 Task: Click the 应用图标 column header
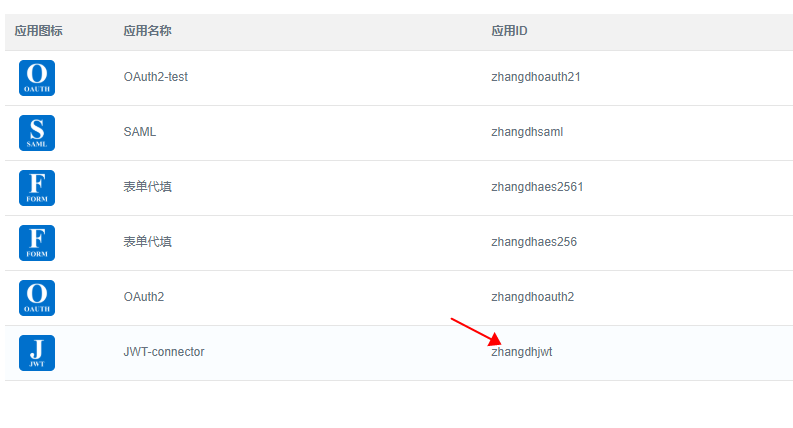[39, 31]
